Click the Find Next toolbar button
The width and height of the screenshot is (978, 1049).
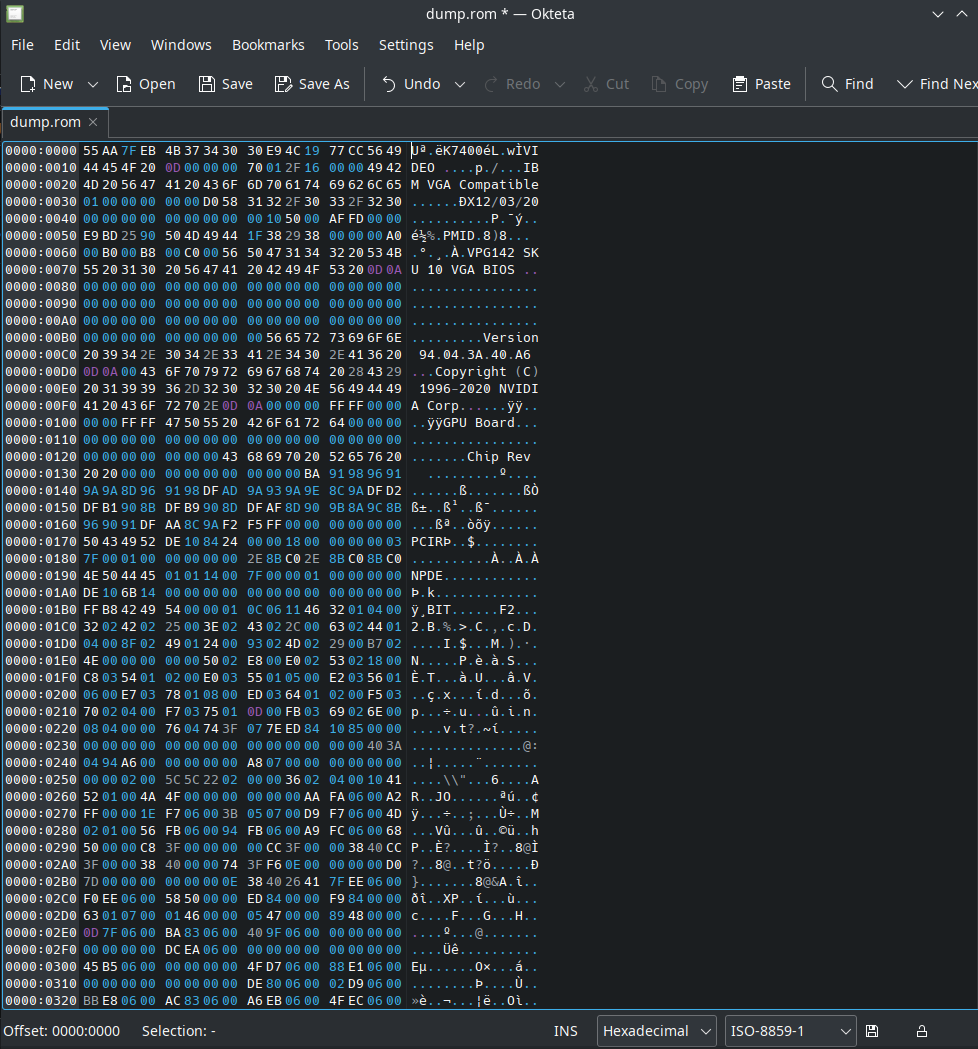click(936, 84)
